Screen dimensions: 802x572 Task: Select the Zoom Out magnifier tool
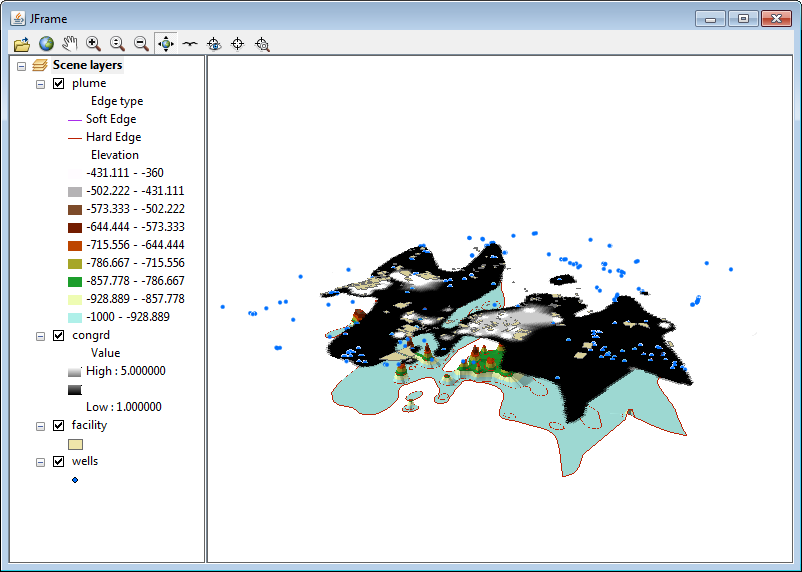142,44
